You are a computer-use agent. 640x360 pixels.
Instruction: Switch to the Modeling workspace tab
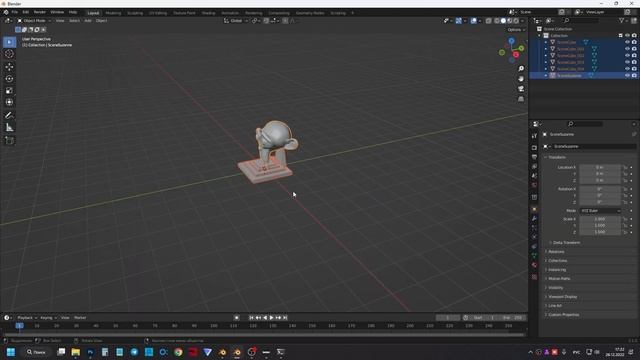click(113, 13)
